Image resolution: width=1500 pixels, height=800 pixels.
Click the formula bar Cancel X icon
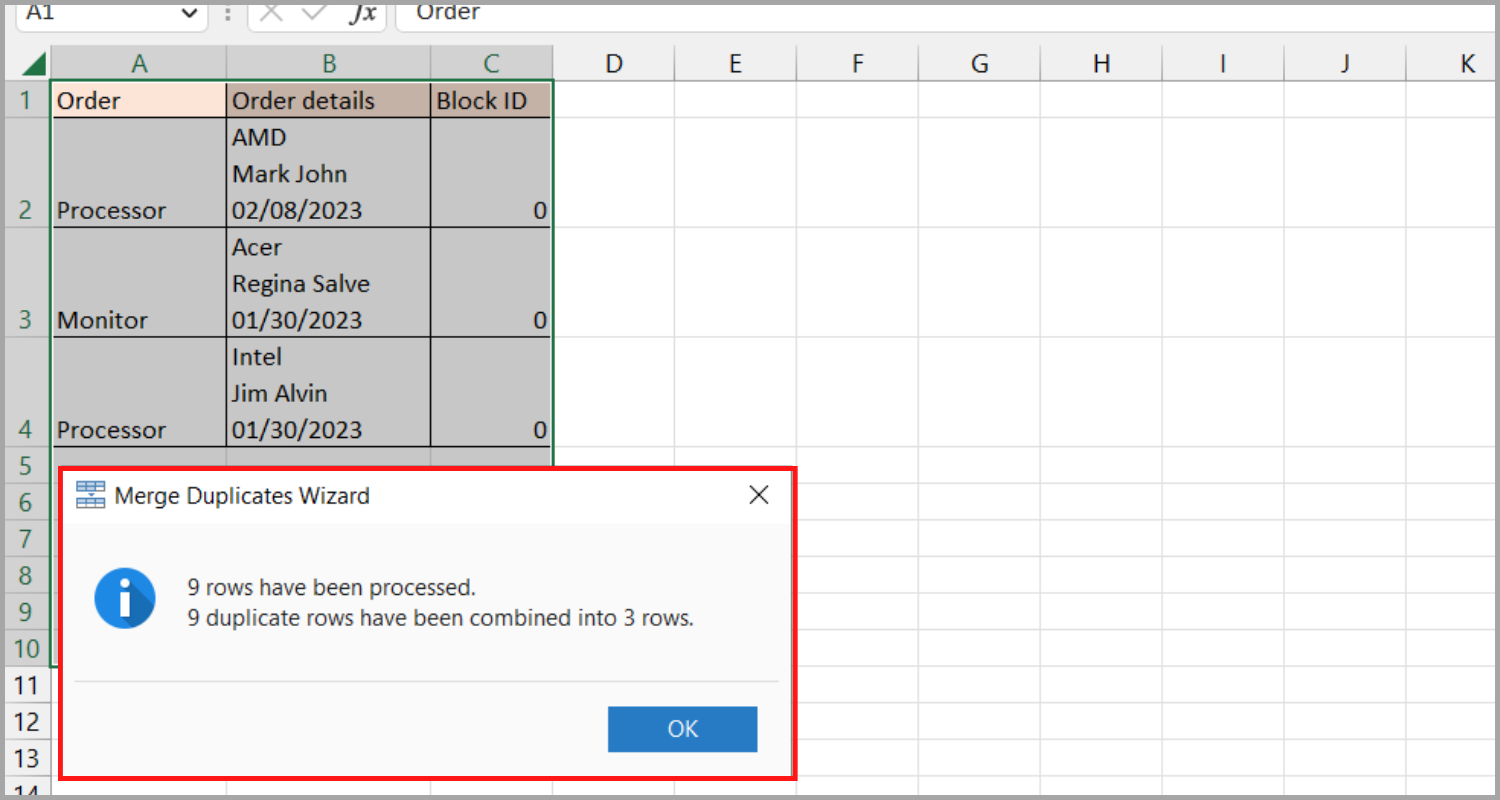point(273,13)
